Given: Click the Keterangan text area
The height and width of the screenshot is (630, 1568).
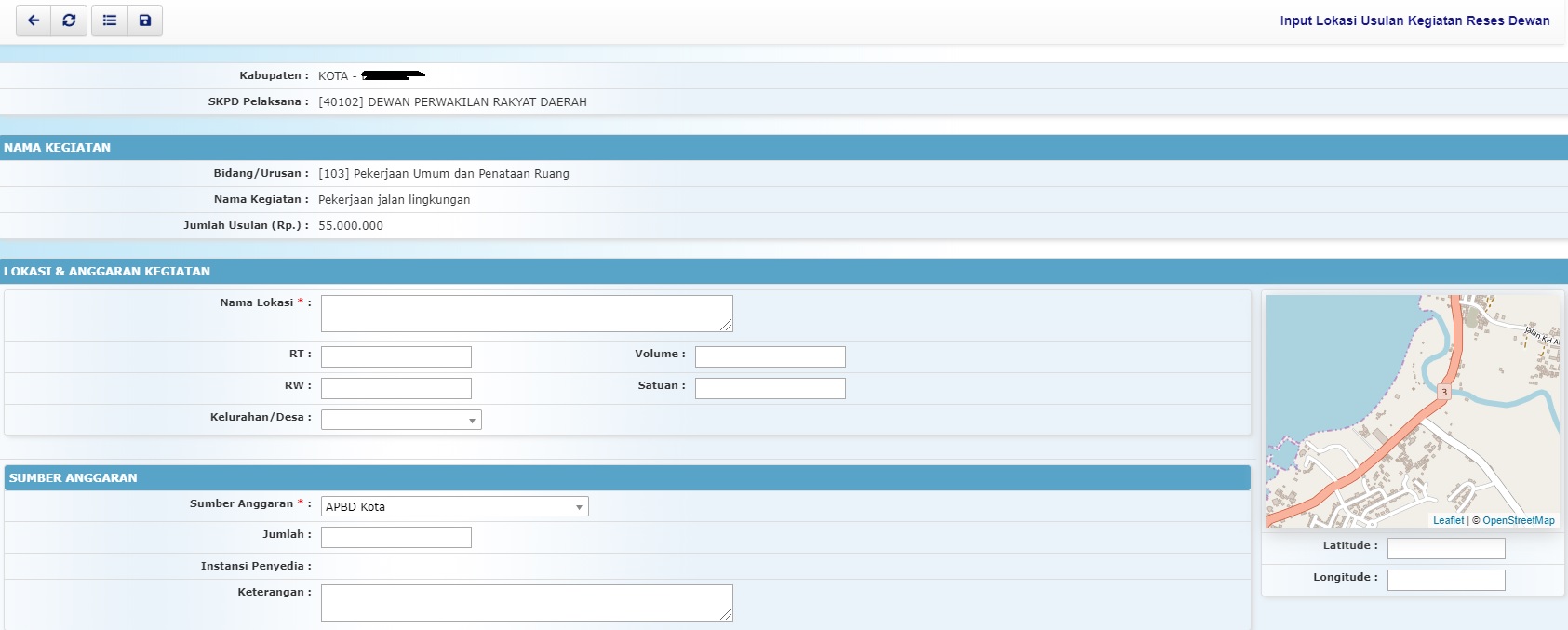Looking at the screenshot, I should pos(526,602).
